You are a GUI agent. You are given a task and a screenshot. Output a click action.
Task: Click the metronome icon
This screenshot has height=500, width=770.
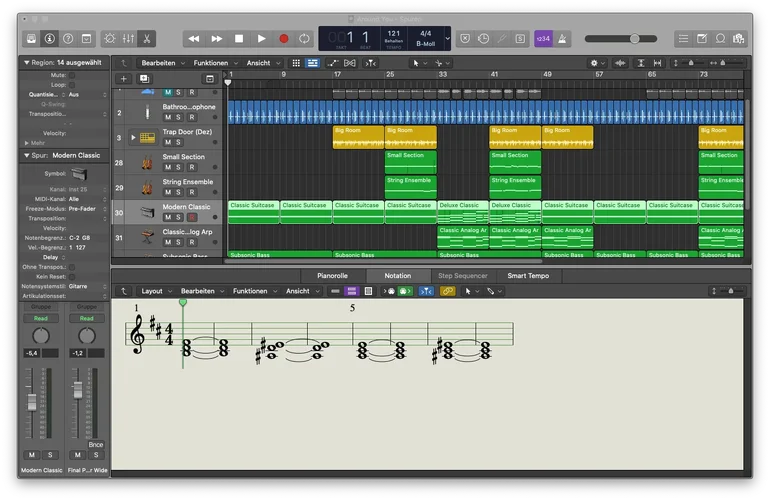point(563,39)
